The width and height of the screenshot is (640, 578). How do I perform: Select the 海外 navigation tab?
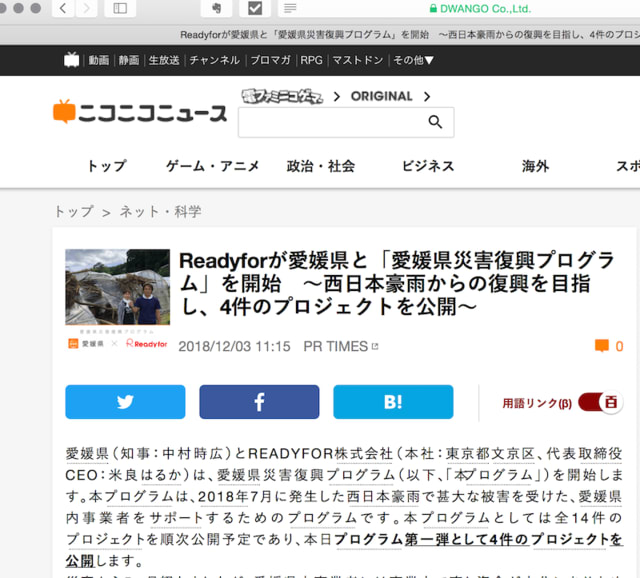point(535,166)
